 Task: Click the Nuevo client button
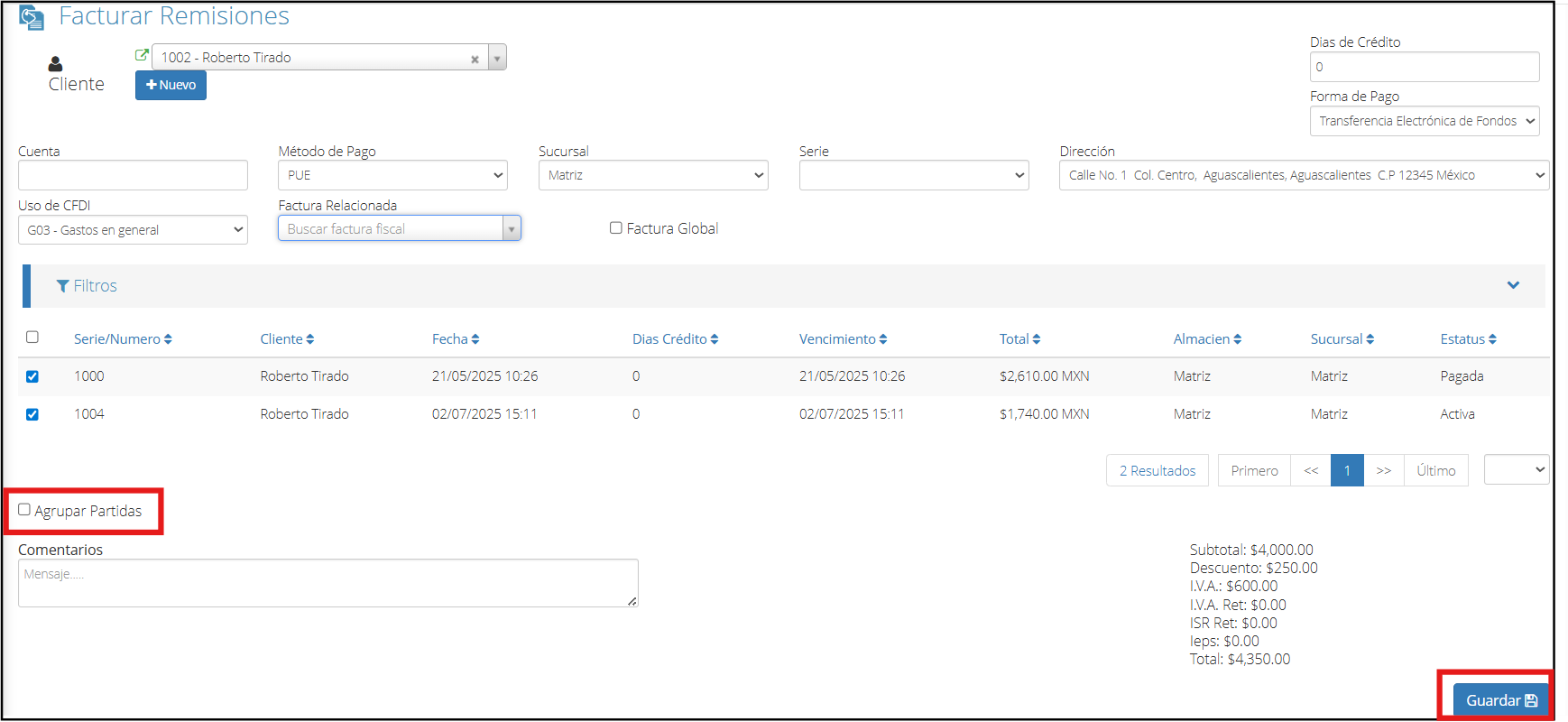pyautogui.click(x=171, y=85)
